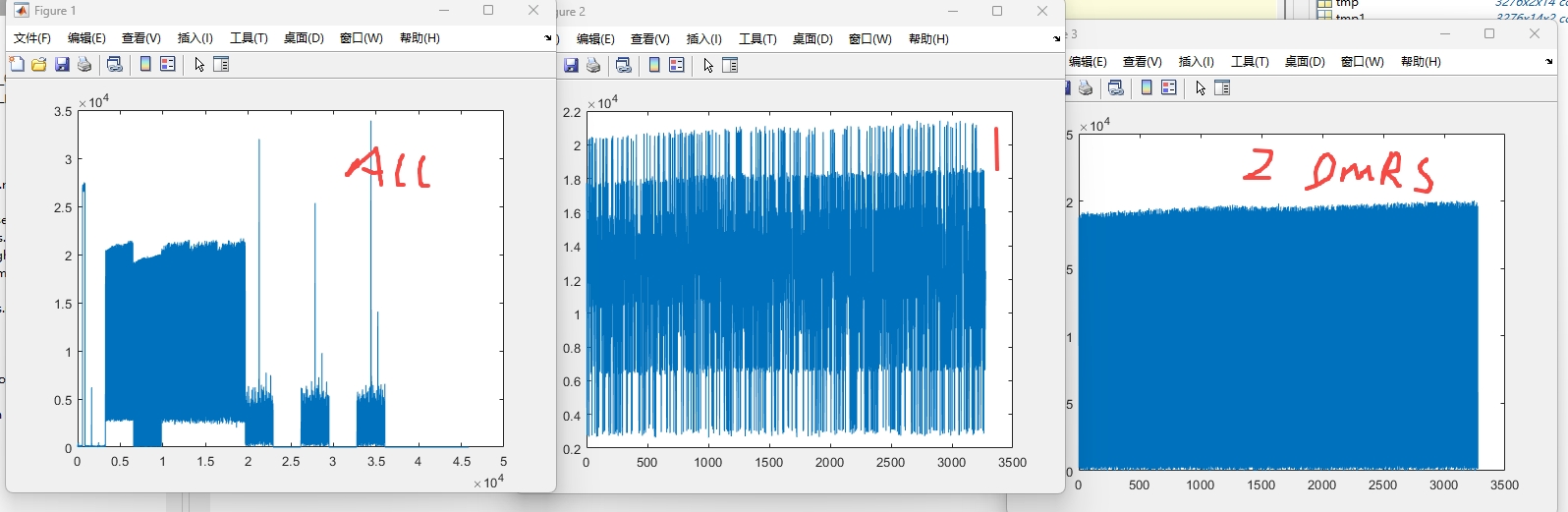Open Property Inspector icon in Figure 3
1568x512 pixels.
1222,87
